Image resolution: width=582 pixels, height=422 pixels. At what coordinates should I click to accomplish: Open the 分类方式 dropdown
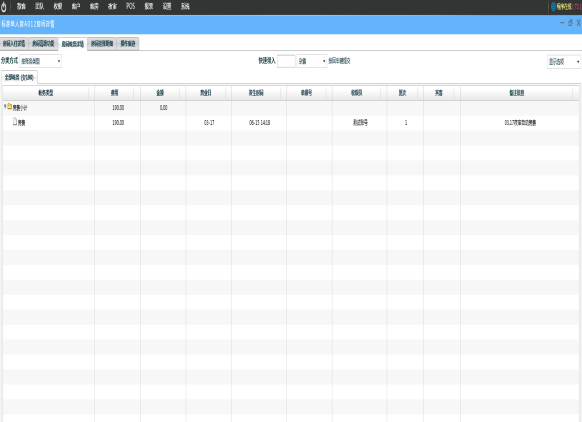point(40,61)
